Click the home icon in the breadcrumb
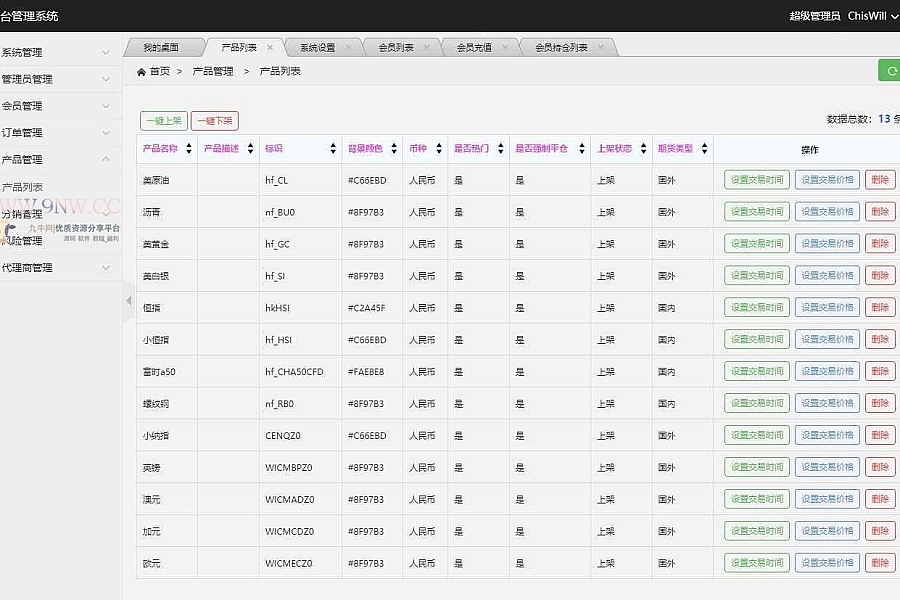 click(141, 72)
